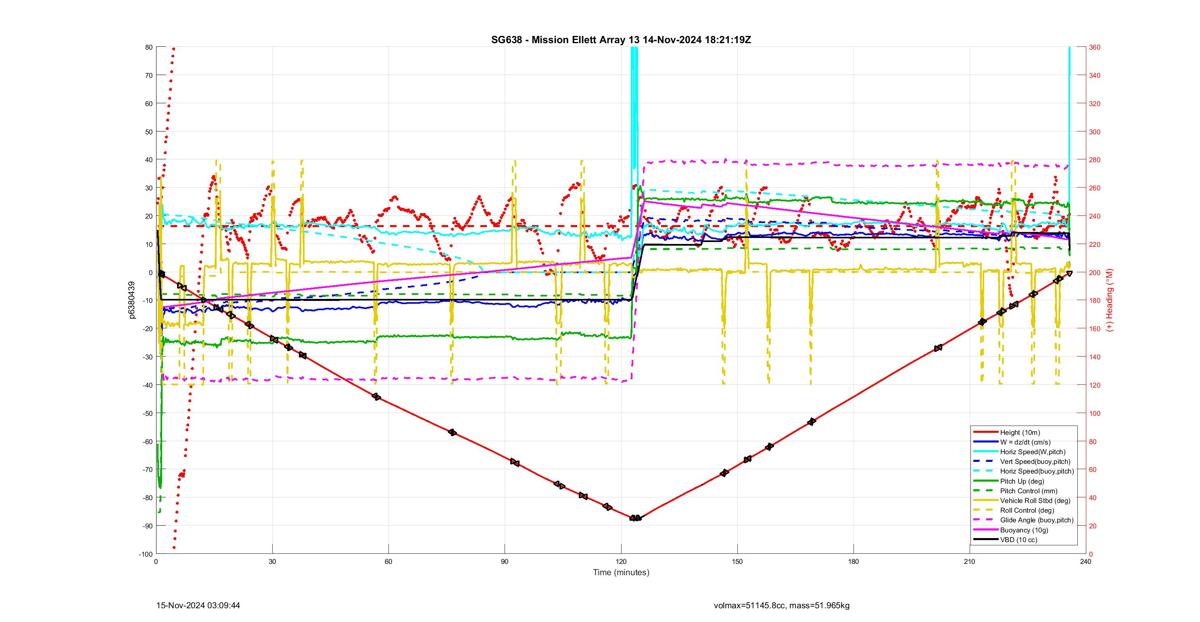The image size is (1200, 622).
Task: Click the right axis tick label '300'
Action: 1095,131
